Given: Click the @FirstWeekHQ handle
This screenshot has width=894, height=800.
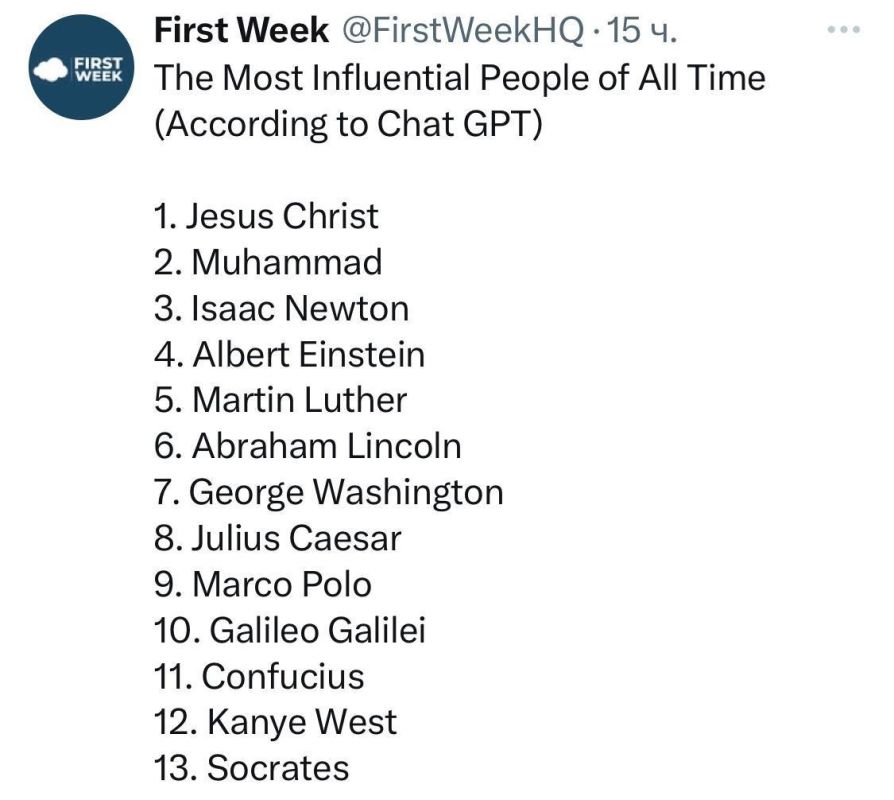Looking at the screenshot, I should 463,31.
